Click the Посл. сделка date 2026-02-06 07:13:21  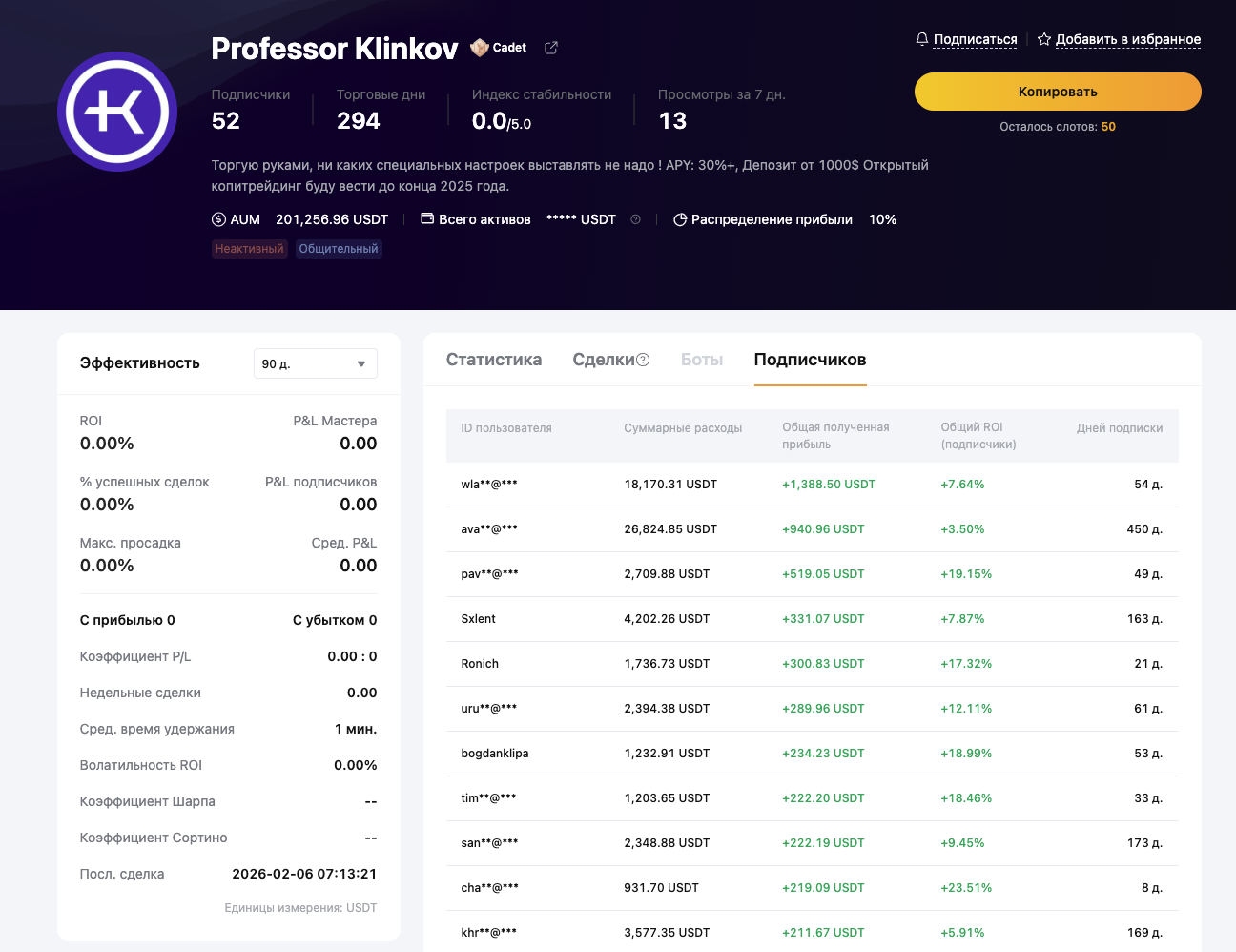click(x=304, y=874)
